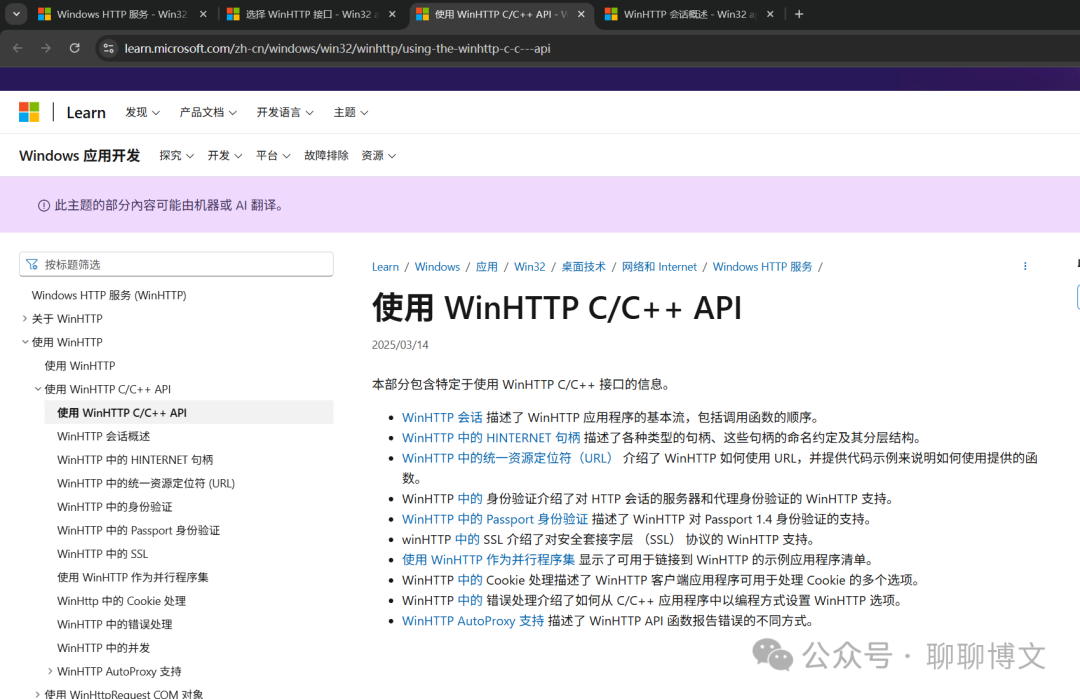Open 使用 WinHTTP child tree item
Image resolution: width=1080 pixels, height=699 pixels.
click(80, 366)
